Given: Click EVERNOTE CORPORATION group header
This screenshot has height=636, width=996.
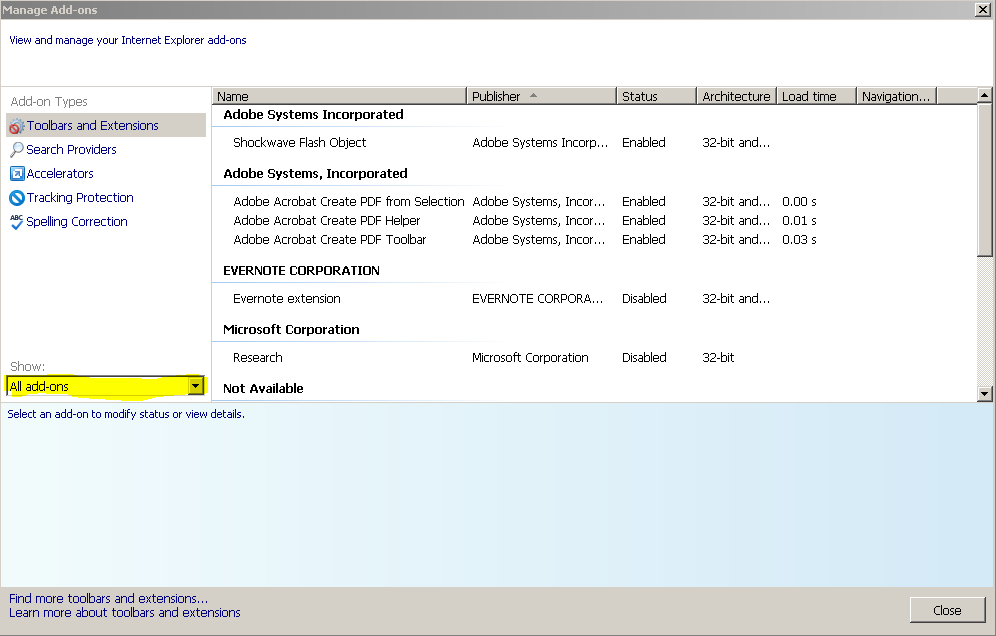Looking at the screenshot, I should click(x=301, y=271).
